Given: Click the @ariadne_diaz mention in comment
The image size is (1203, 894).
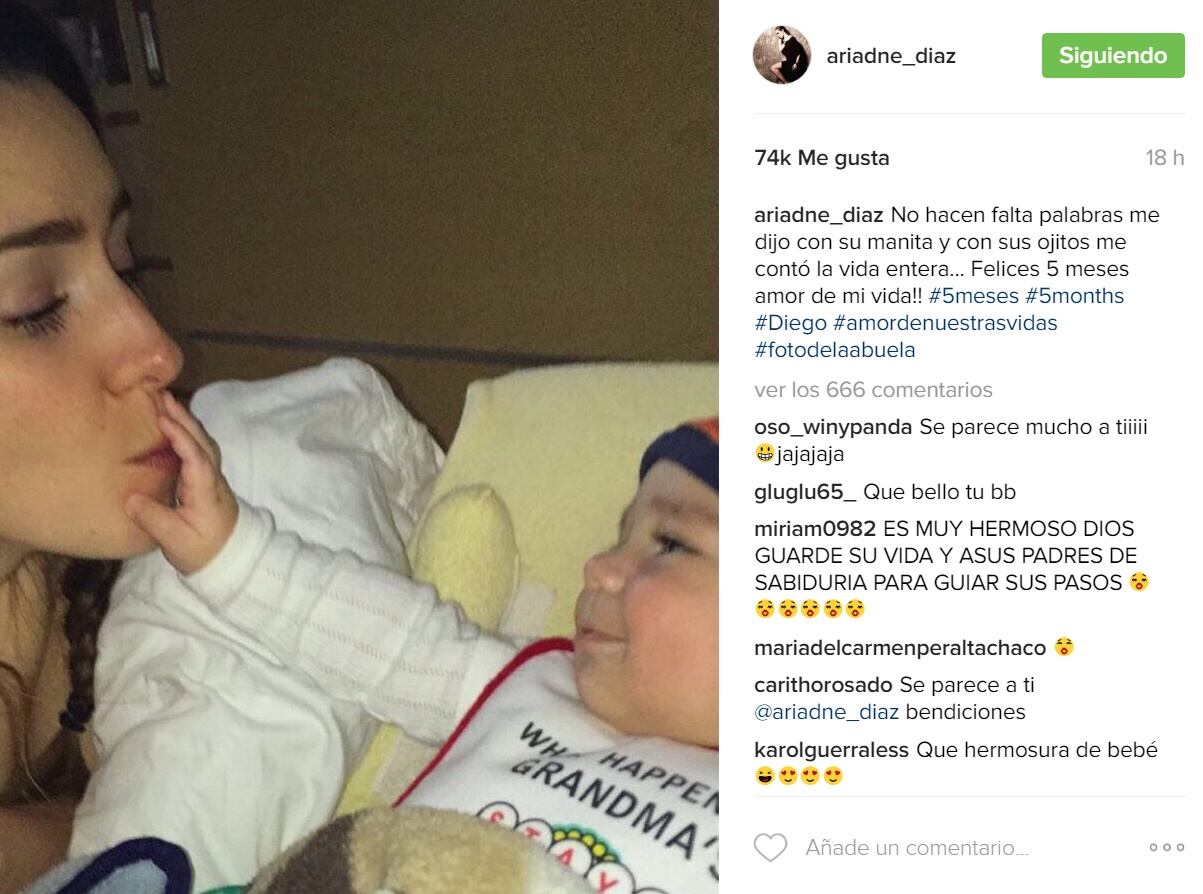Looking at the screenshot, I should coord(827,713).
